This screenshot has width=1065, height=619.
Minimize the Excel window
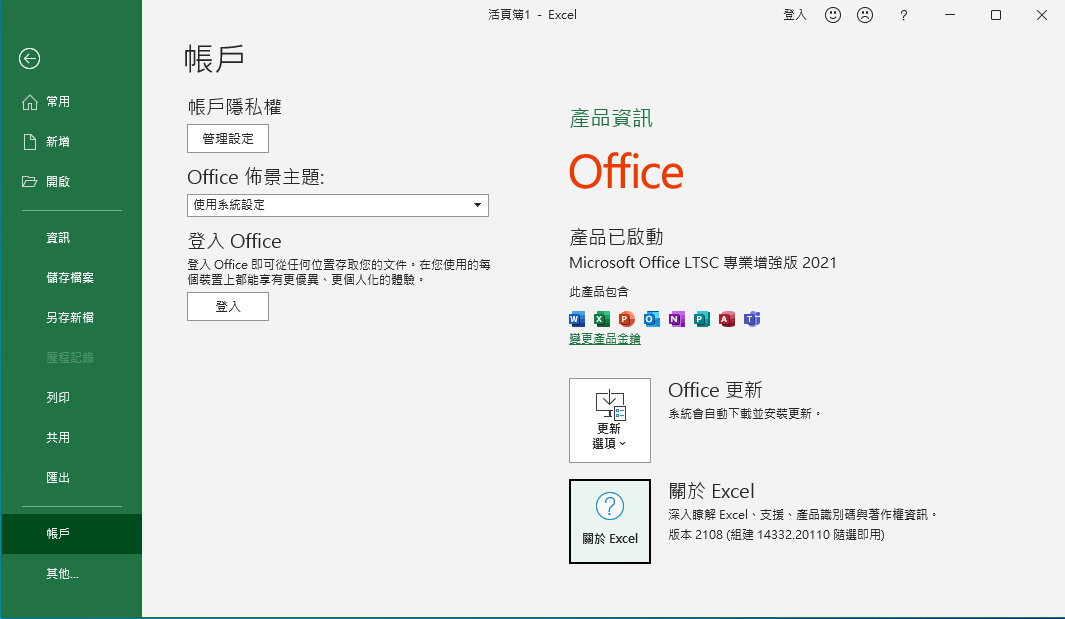tap(950, 15)
